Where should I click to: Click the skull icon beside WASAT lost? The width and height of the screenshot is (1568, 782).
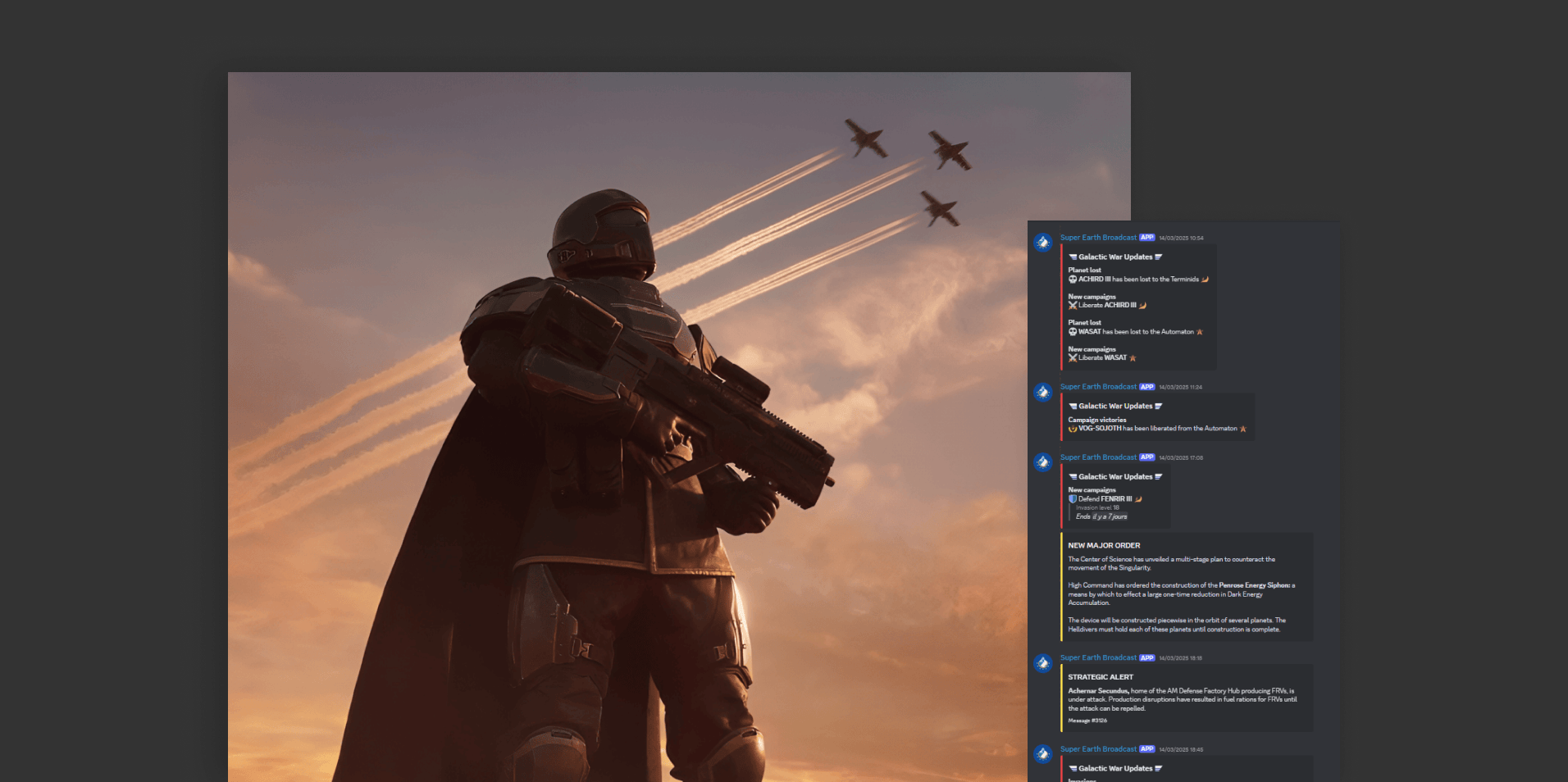tap(1073, 332)
